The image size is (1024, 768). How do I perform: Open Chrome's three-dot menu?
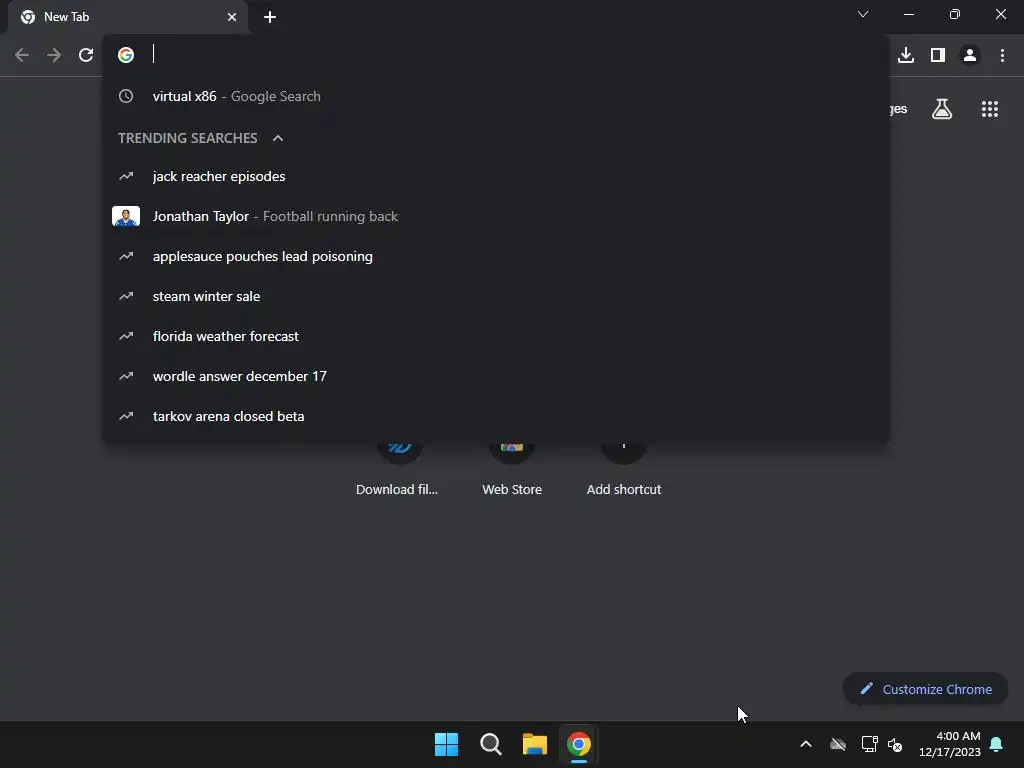click(1002, 56)
